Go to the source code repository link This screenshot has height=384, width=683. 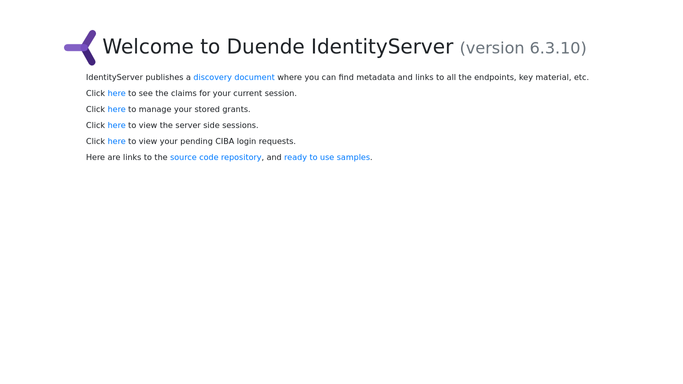216,157
